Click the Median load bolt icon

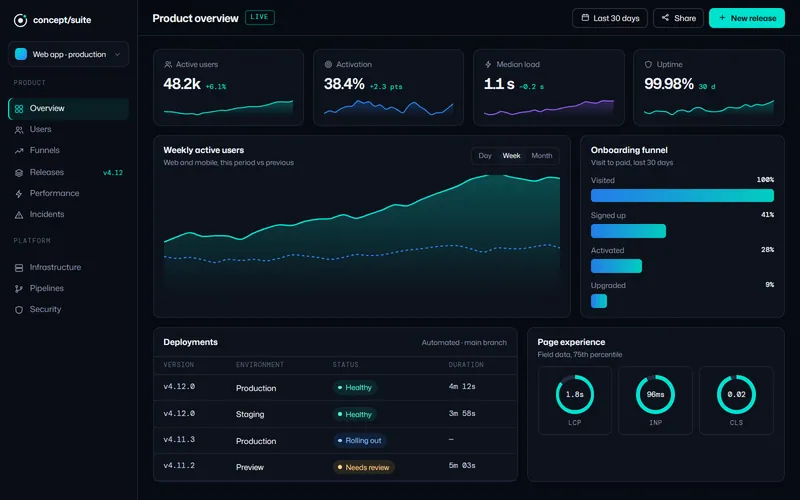click(x=488, y=65)
